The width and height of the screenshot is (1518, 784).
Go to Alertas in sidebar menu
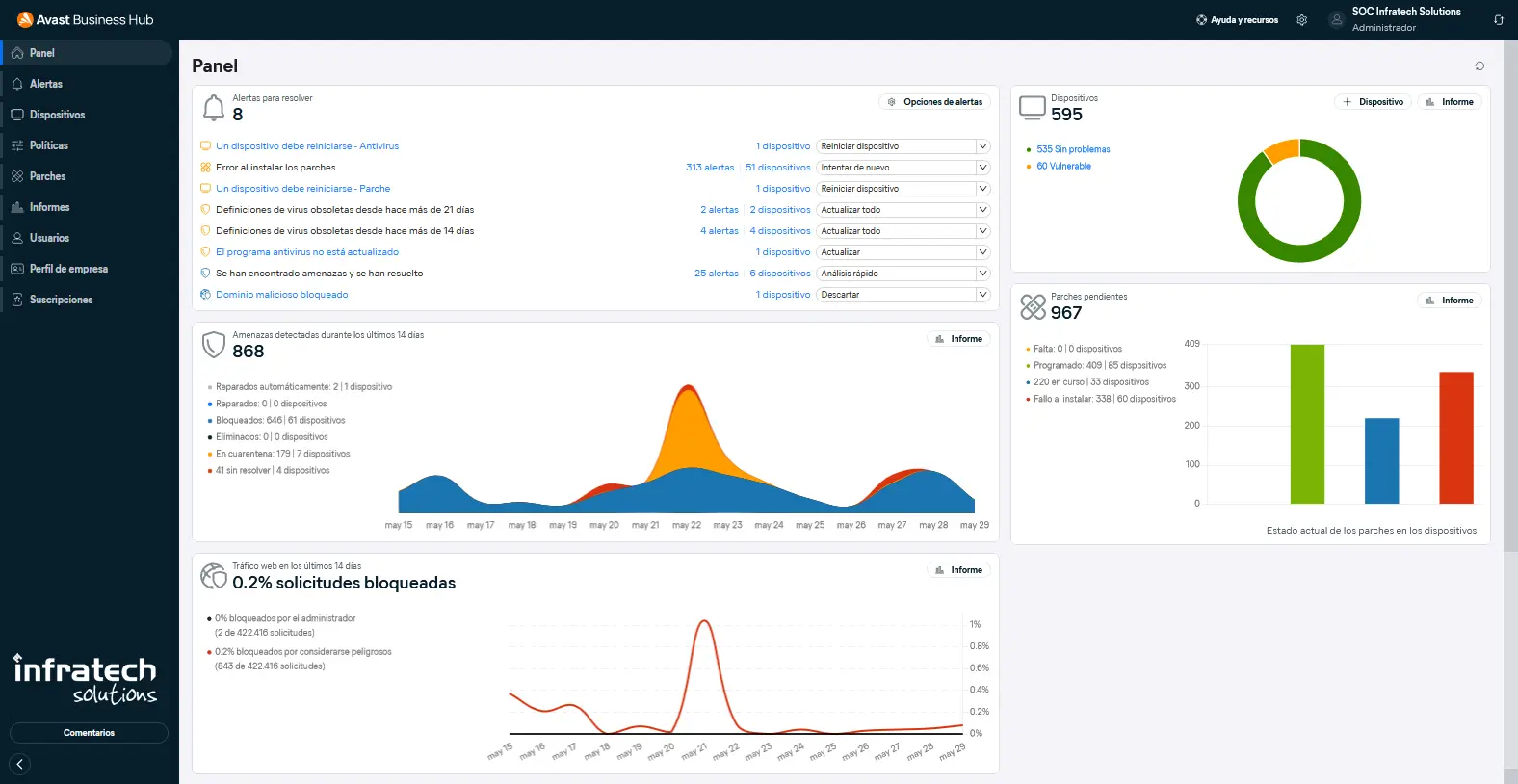coord(87,84)
